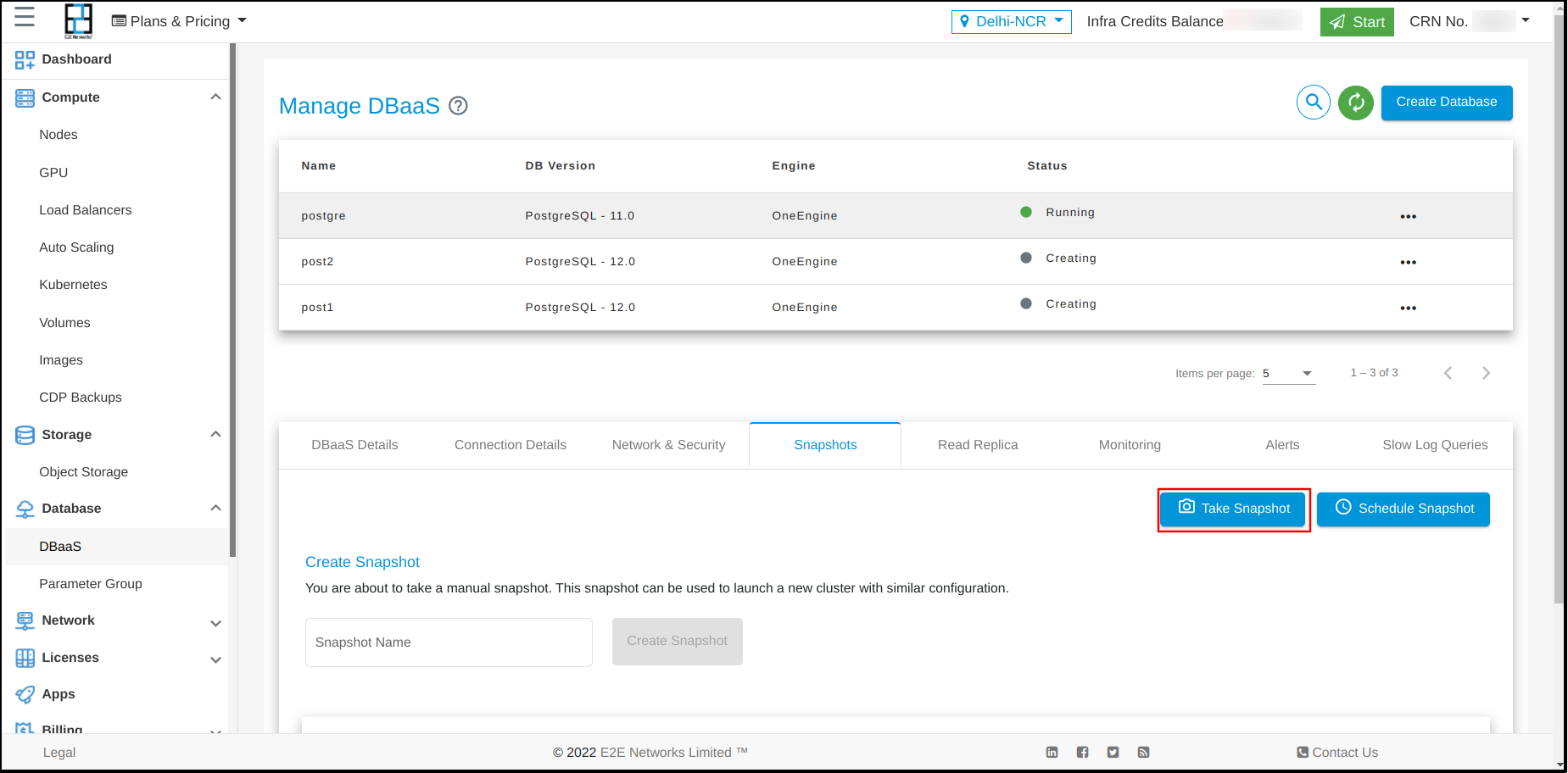Open Object Storage in the sidebar
1568x773 pixels.
[84, 472]
